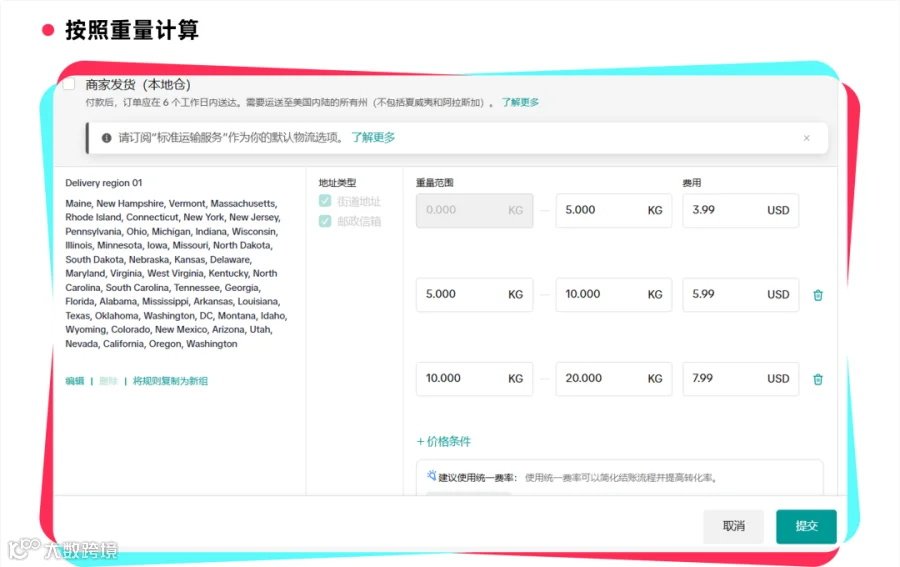Toggle the 街道地址 checkbox
This screenshot has width=900, height=567.
pyautogui.click(x=325, y=201)
